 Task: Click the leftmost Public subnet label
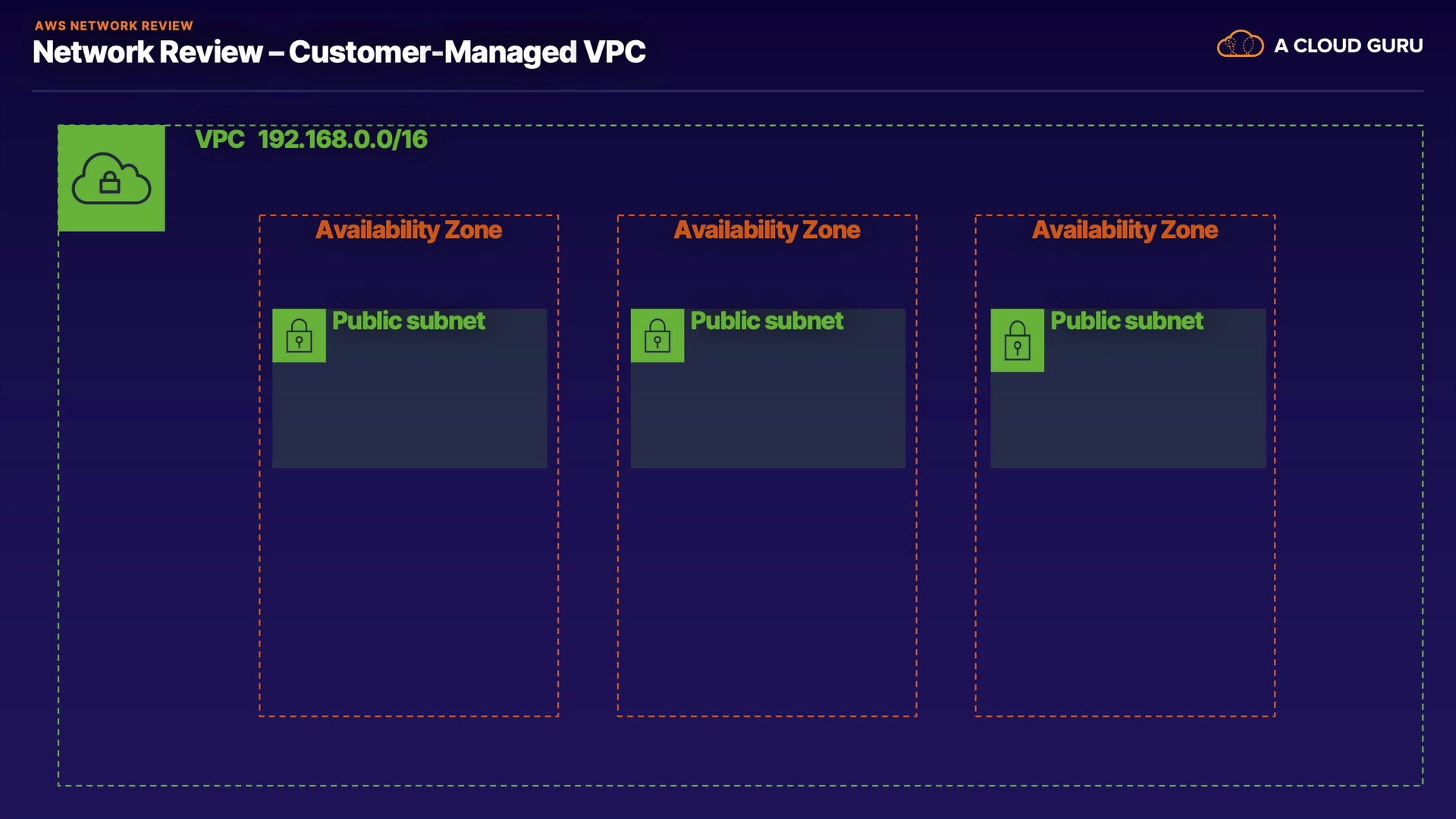pos(409,321)
